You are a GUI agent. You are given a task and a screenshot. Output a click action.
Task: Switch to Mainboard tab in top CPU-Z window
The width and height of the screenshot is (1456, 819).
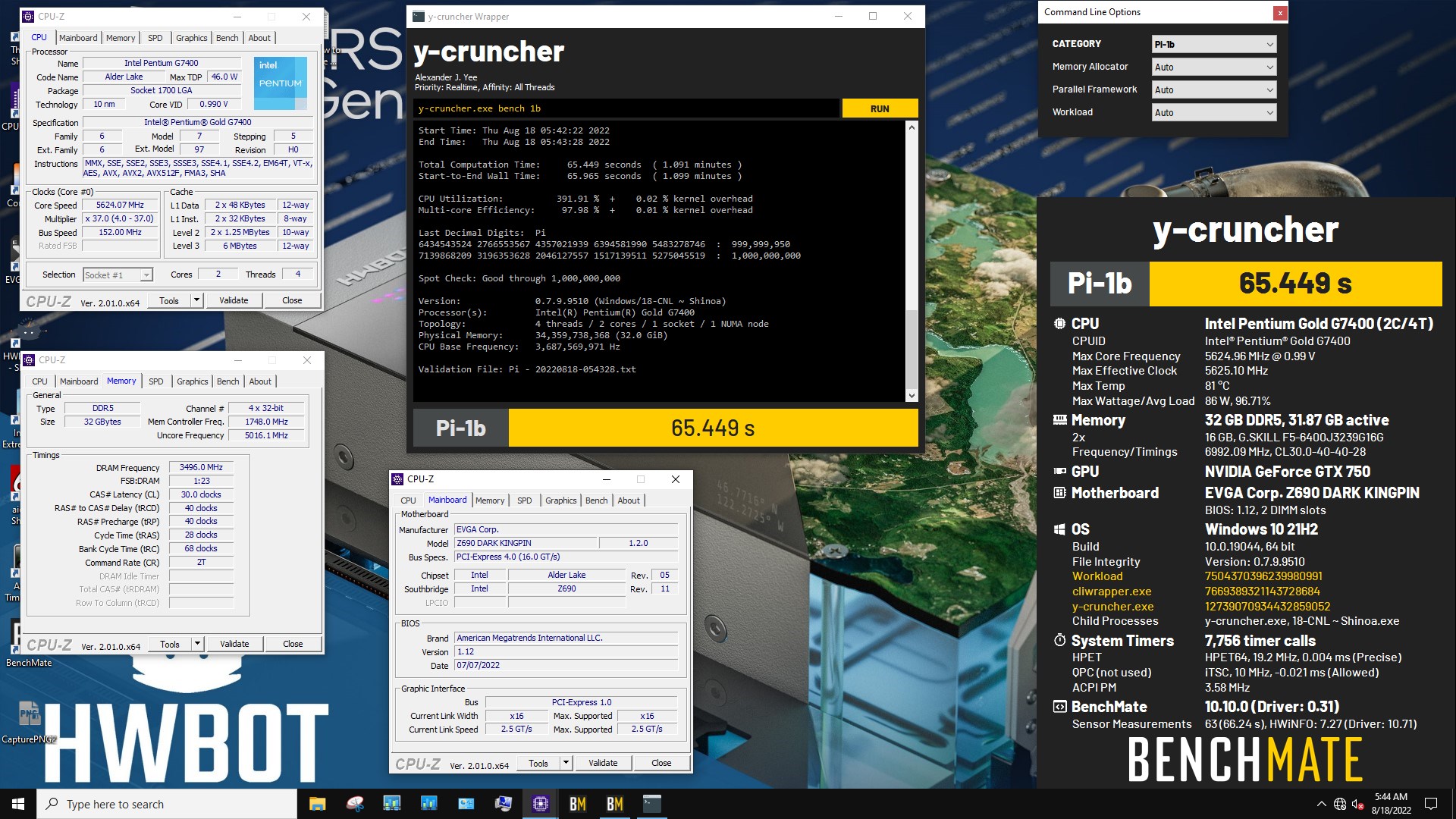[x=78, y=38]
